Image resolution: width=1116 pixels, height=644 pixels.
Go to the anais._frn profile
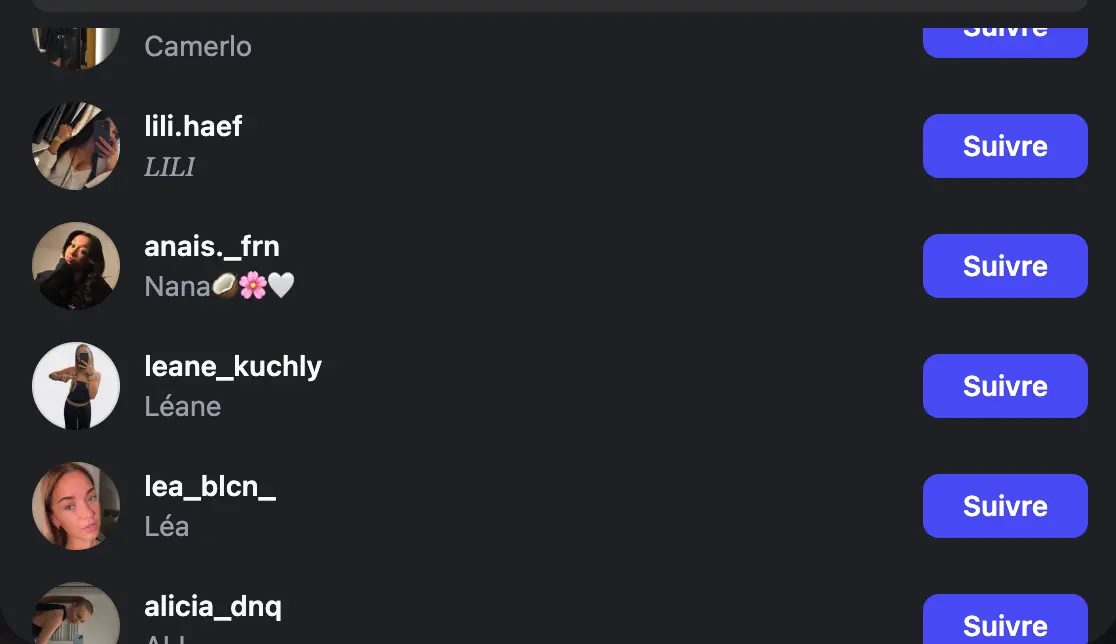click(212, 247)
